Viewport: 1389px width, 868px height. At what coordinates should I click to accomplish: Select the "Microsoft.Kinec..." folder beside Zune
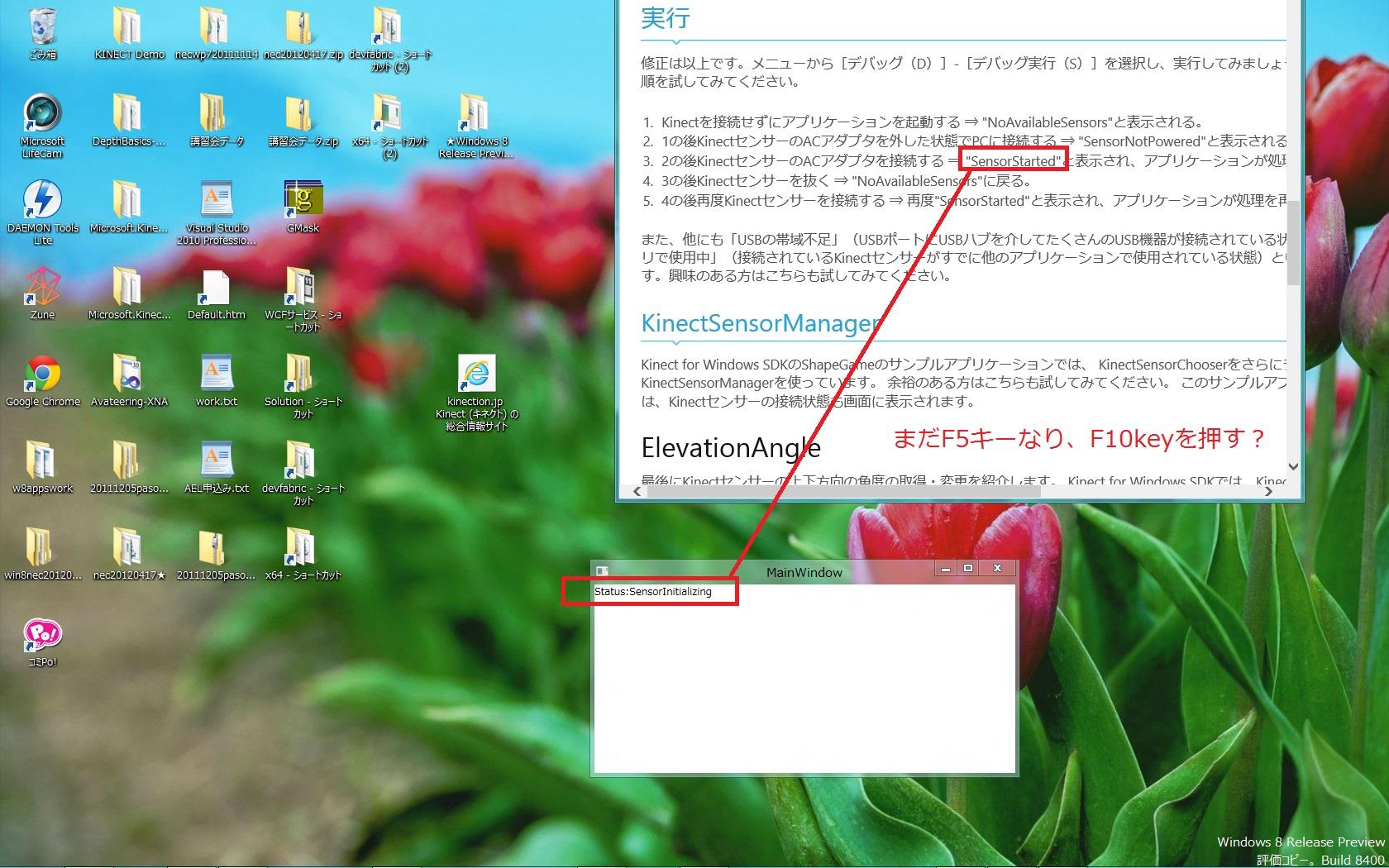pos(129,294)
